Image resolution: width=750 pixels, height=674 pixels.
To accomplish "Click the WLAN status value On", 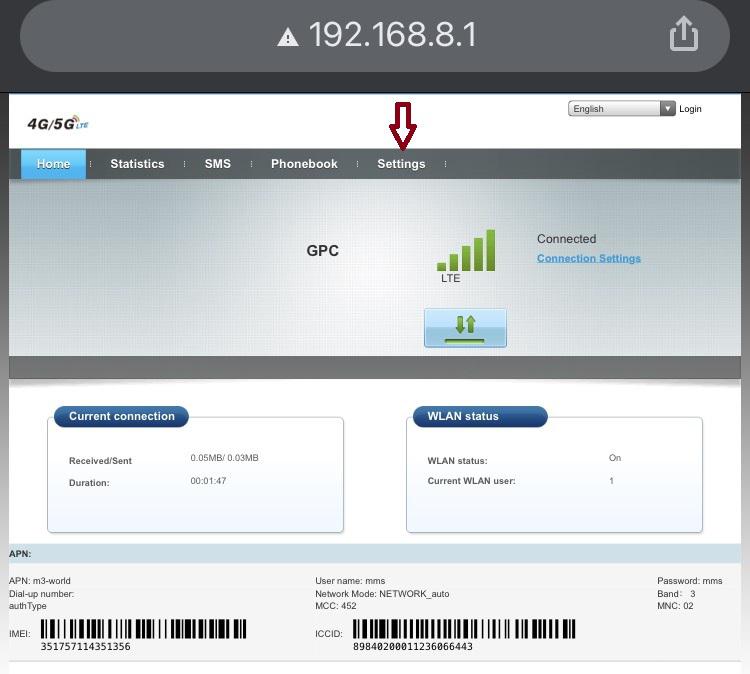I will pyautogui.click(x=615, y=458).
